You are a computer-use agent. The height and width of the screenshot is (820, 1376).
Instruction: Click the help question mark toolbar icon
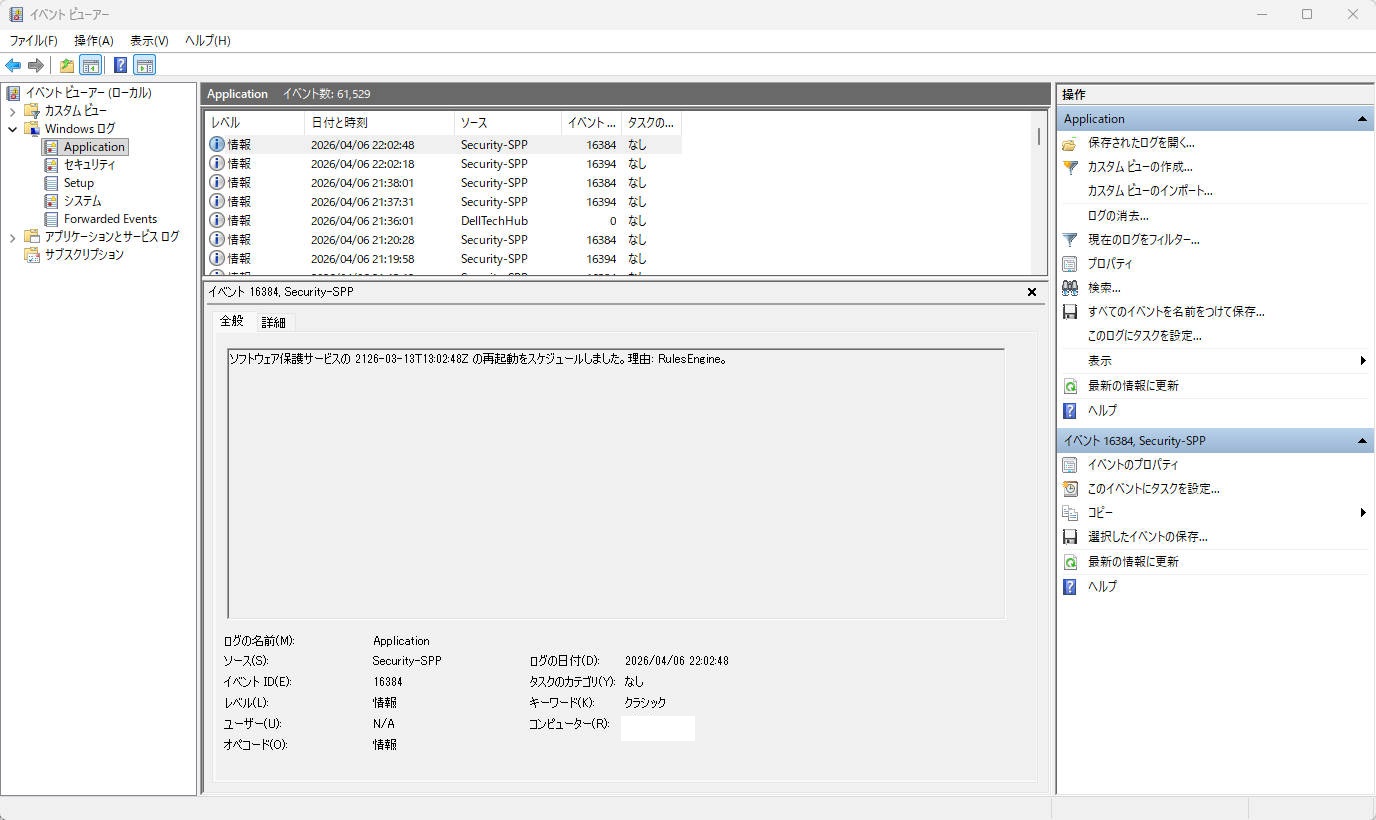point(120,66)
